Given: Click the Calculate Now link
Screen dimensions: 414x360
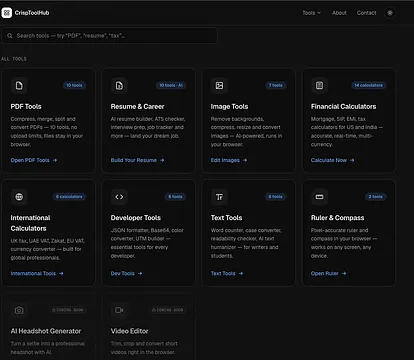Looking at the screenshot, I should click(333, 160).
